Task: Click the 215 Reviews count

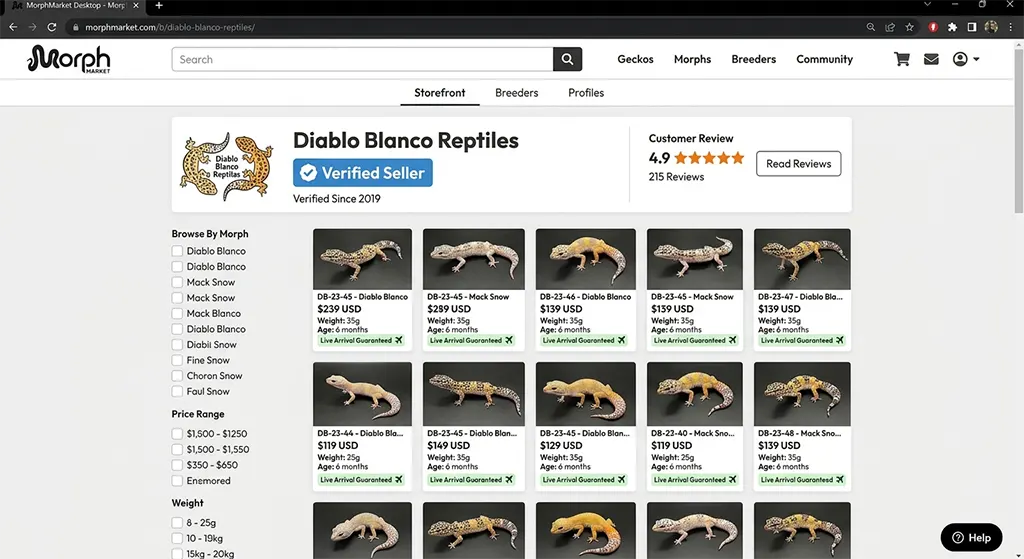Action: click(676, 177)
